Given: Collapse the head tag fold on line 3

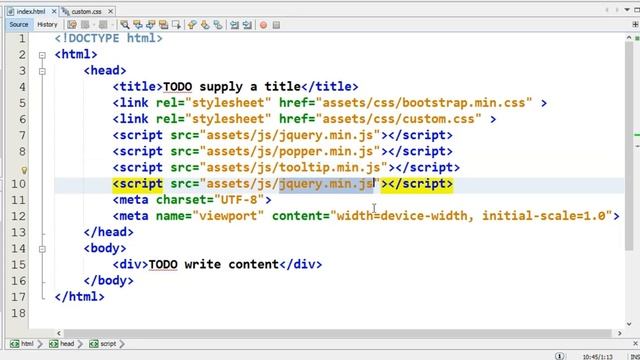Looking at the screenshot, I should (42, 71).
